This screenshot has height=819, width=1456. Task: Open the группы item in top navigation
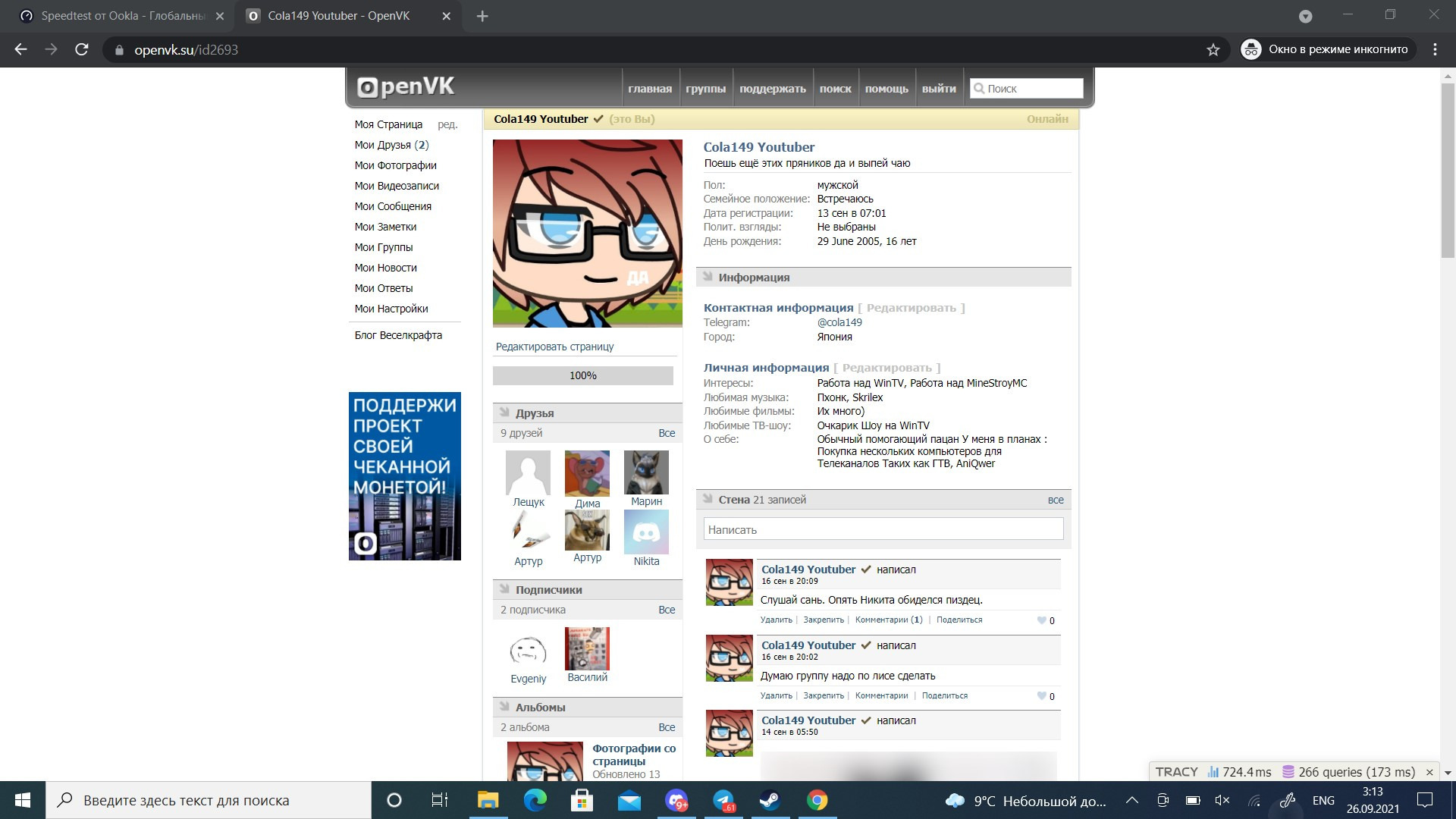coord(705,89)
